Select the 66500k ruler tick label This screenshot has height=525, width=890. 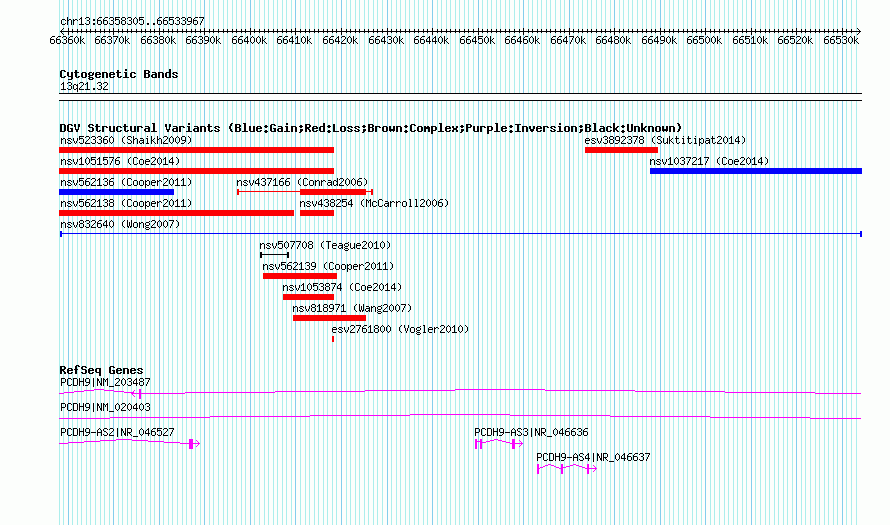point(704,40)
